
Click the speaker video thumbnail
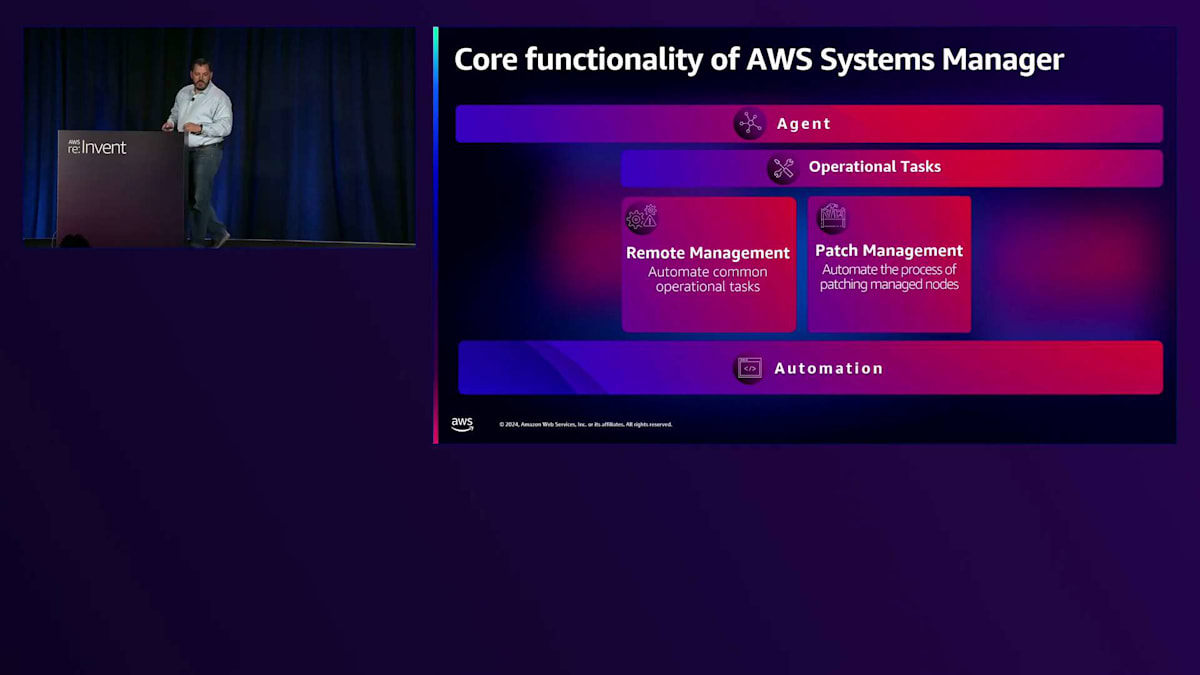(x=219, y=137)
